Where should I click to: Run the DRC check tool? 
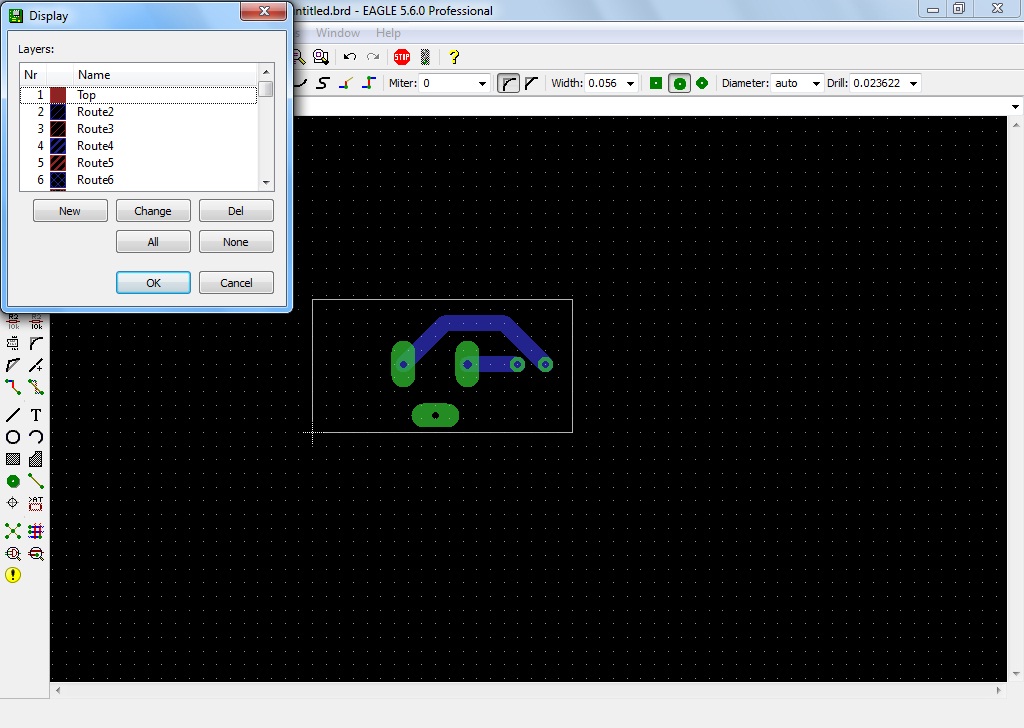coord(36,554)
